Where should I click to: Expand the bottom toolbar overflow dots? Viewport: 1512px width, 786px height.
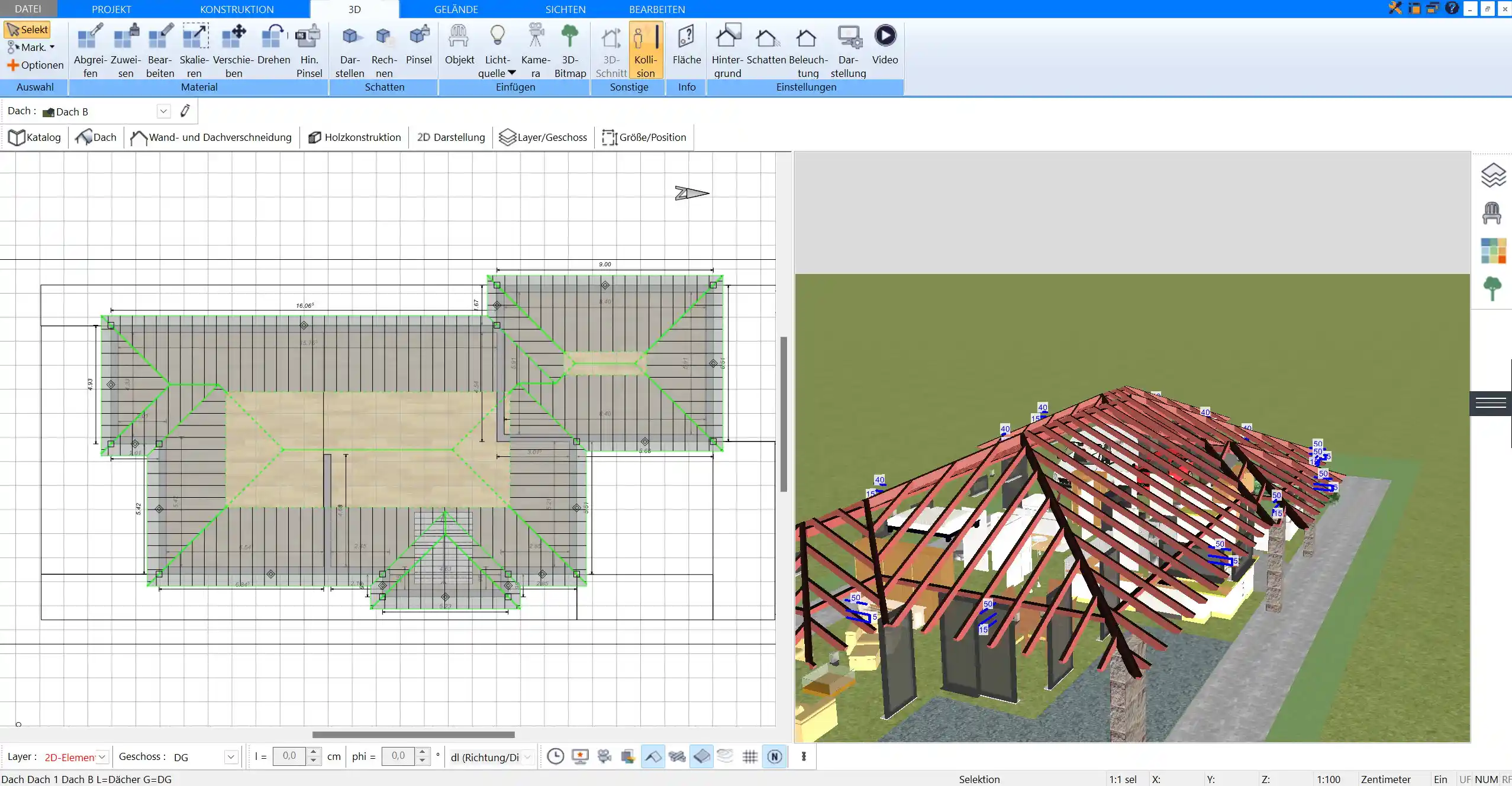pos(803,756)
